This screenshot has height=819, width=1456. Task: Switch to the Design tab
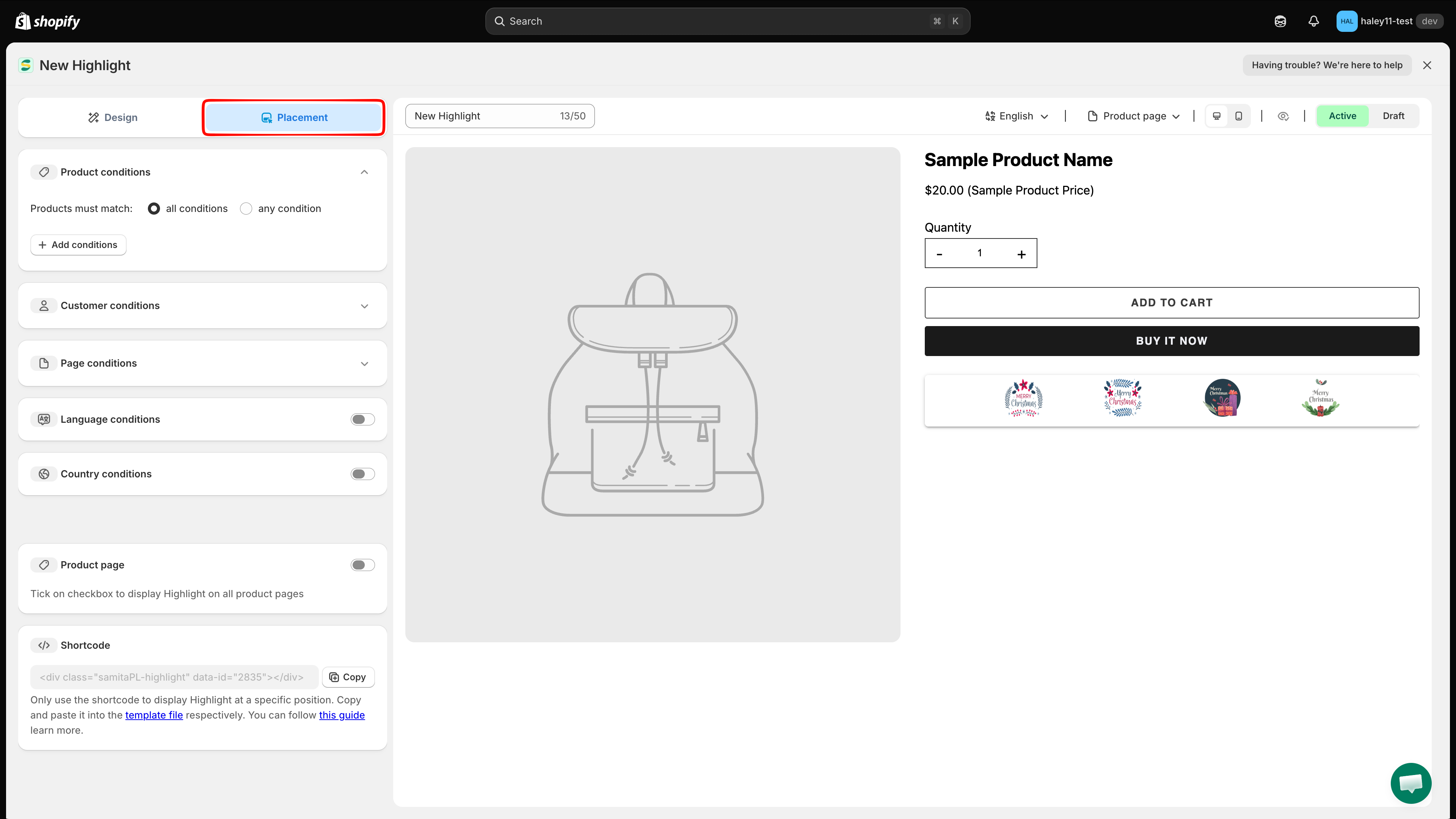coord(113,118)
